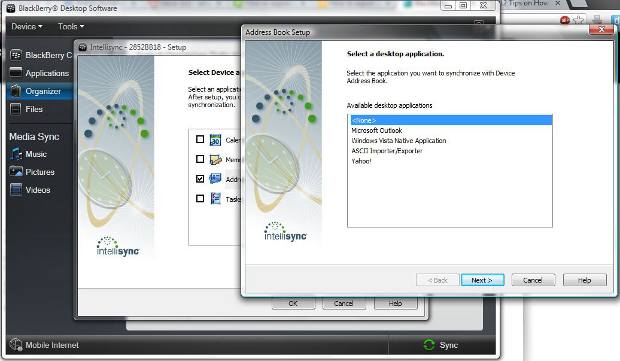Click the Calendar application icon
This screenshot has height=361, width=620.
(215, 140)
